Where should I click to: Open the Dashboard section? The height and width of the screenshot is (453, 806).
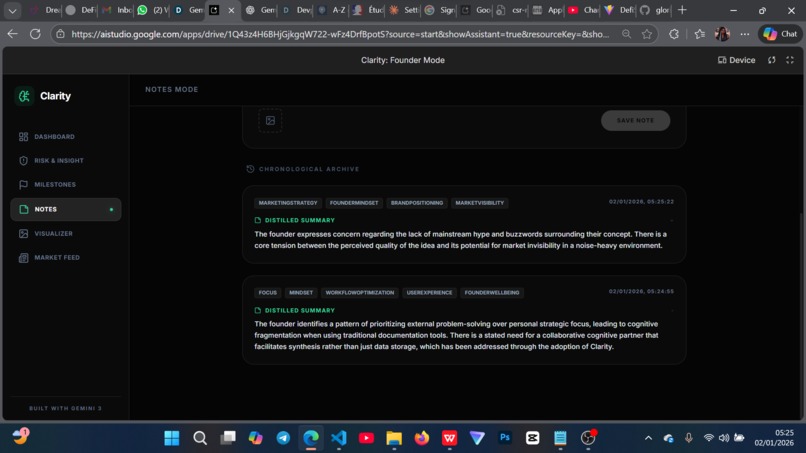(46, 137)
